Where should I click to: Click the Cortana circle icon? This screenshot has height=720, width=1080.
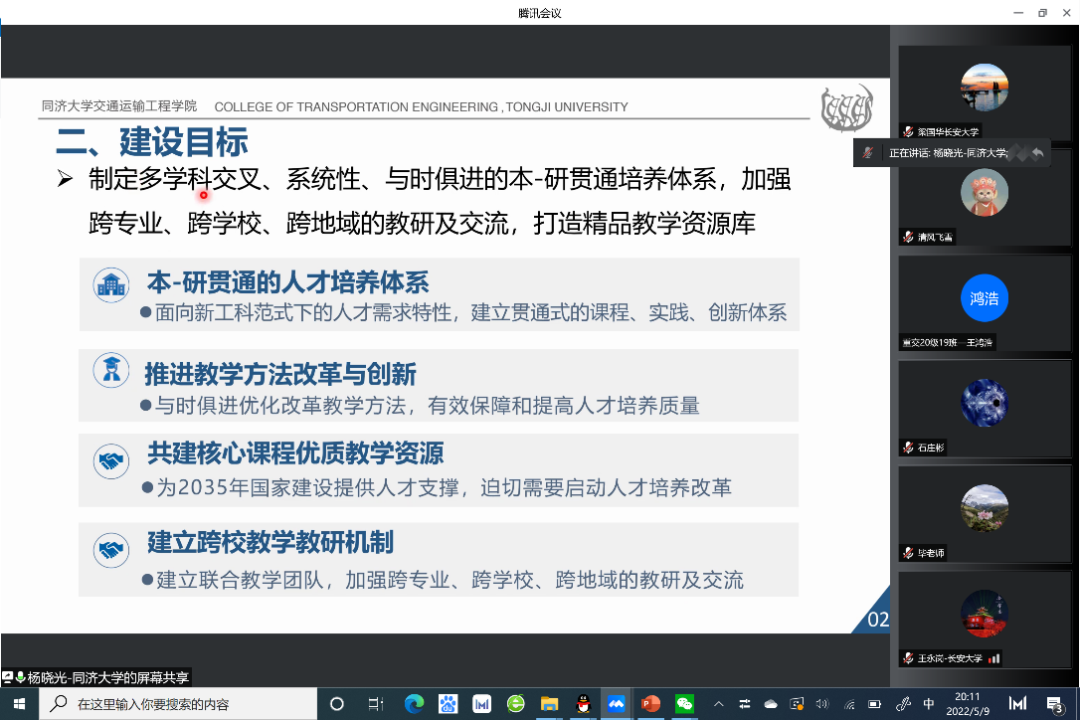click(x=337, y=704)
